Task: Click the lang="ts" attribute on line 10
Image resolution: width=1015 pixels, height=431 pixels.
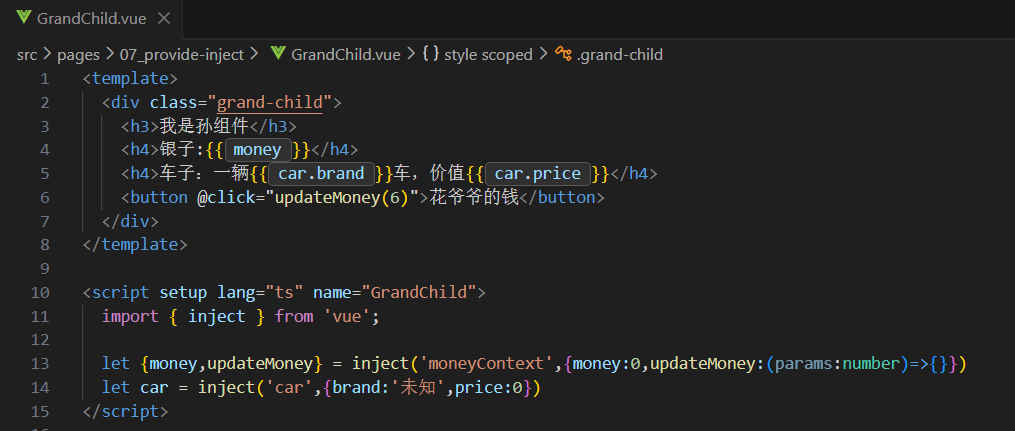Action: [260, 293]
